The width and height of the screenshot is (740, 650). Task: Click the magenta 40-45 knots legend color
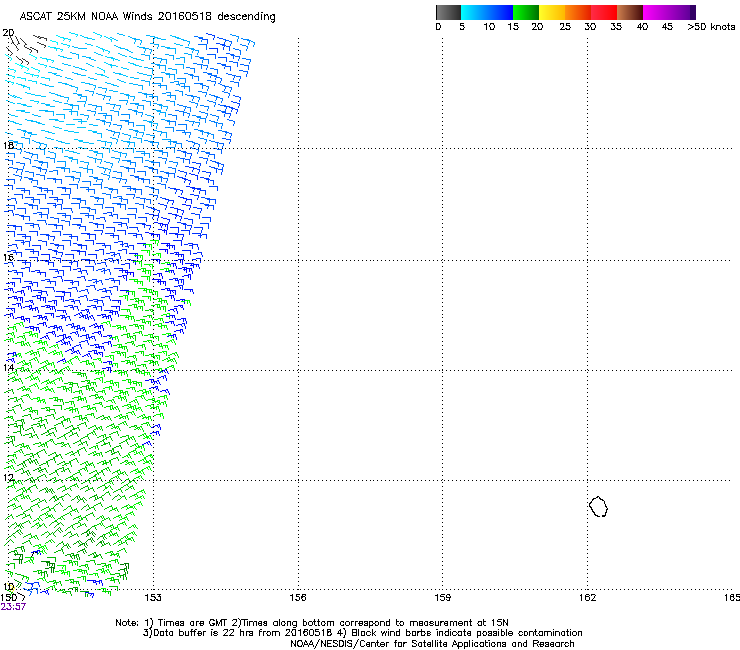pos(656,12)
